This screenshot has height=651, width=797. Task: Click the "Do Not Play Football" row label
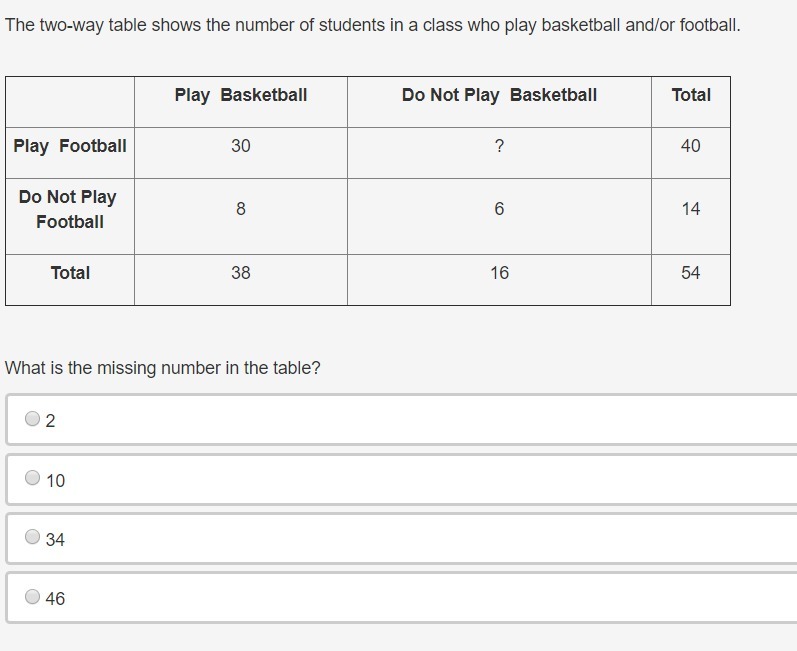click(x=69, y=209)
